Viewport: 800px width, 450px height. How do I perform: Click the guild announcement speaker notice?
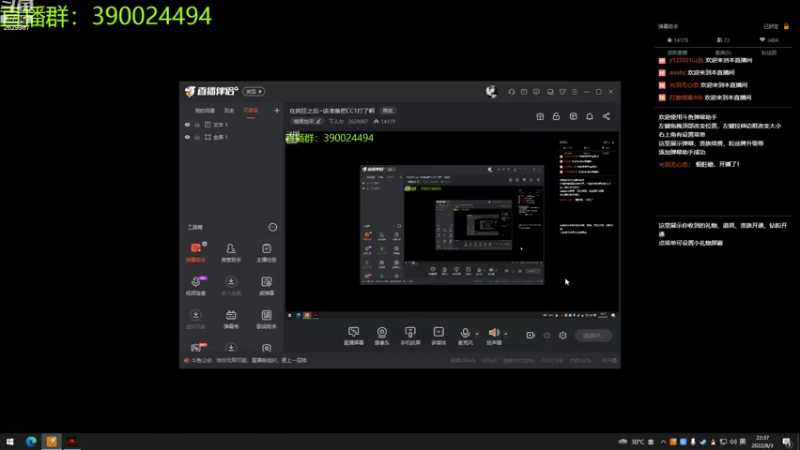245,360
